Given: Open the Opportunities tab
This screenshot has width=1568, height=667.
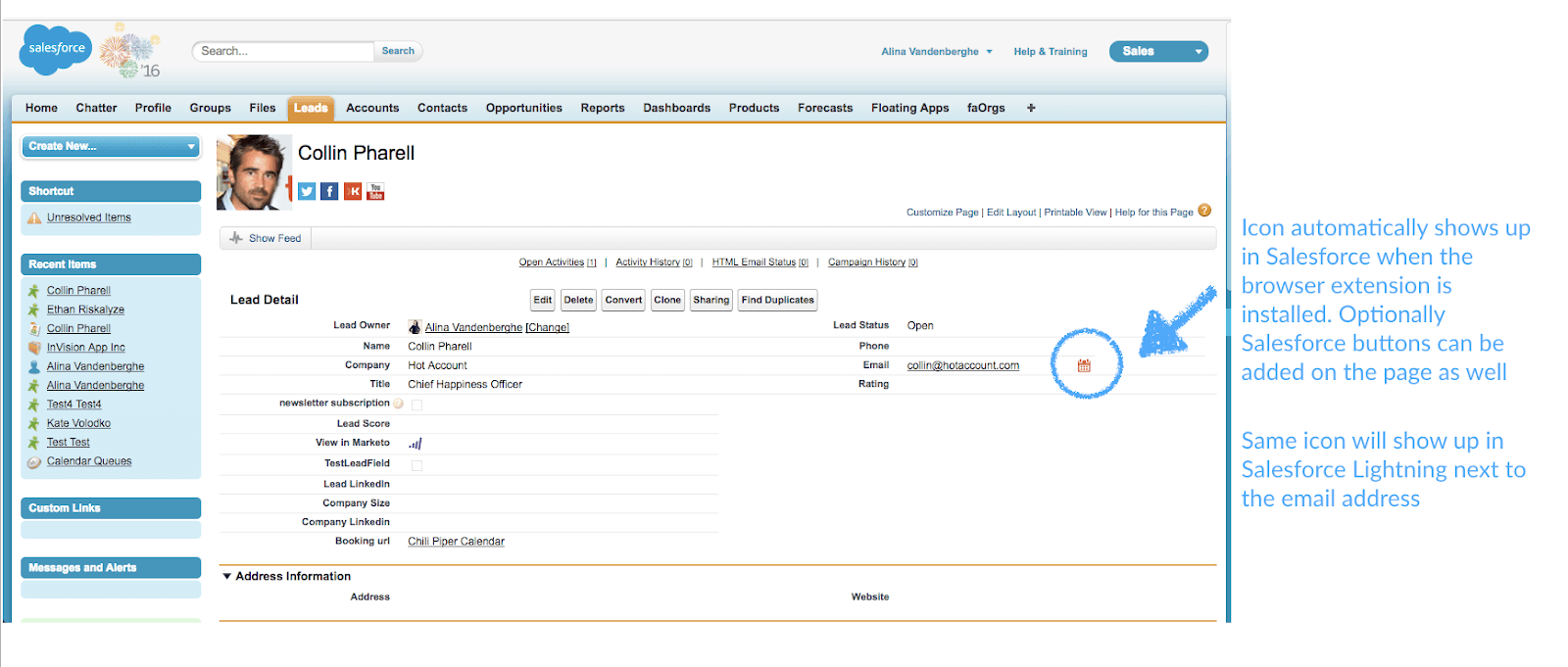Looking at the screenshot, I should [524, 108].
